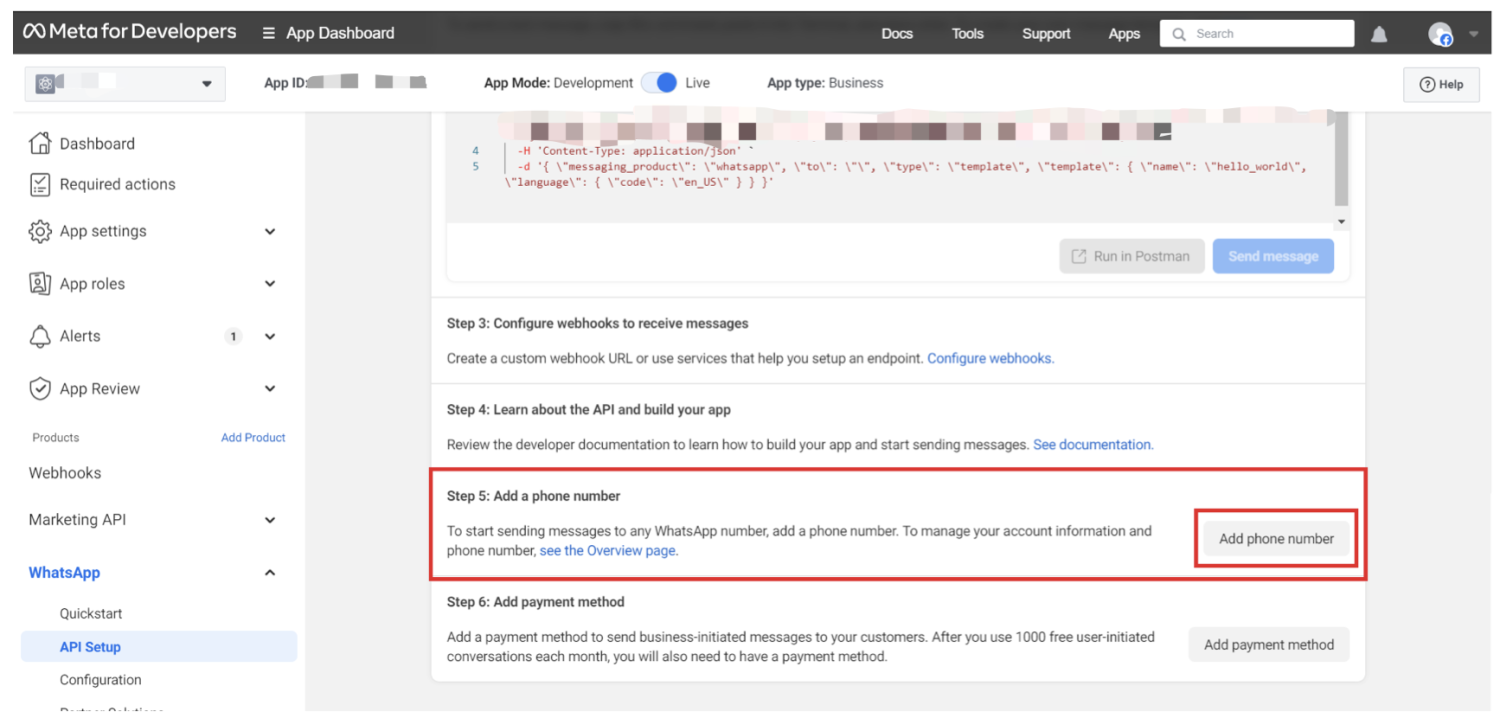Click the Alerts bell icon in sidebar
The height and width of the screenshot is (718, 1500).
click(40, 337)
